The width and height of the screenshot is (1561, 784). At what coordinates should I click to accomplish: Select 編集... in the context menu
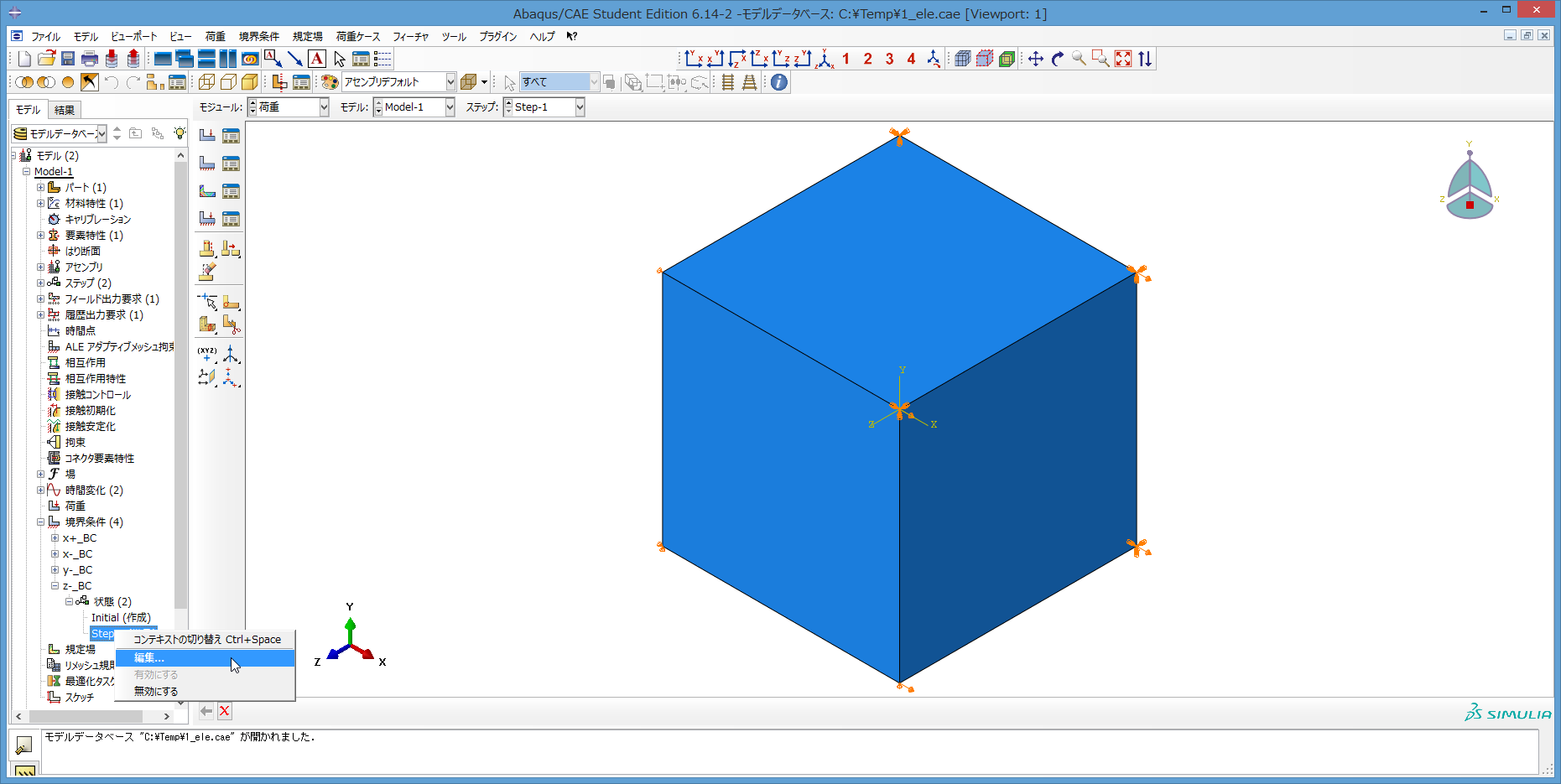(205, 658)
